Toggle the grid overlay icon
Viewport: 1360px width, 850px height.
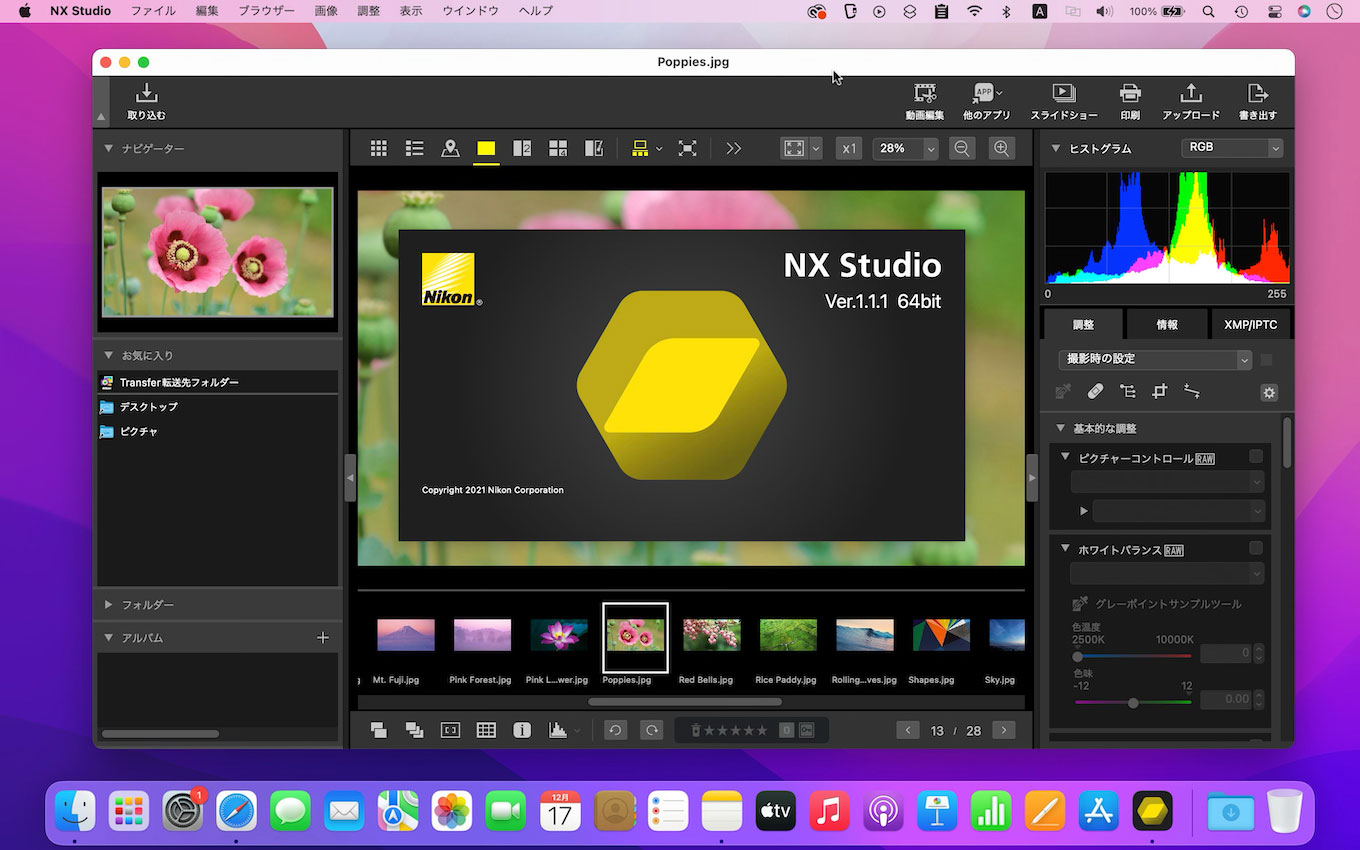coord(486,731)
